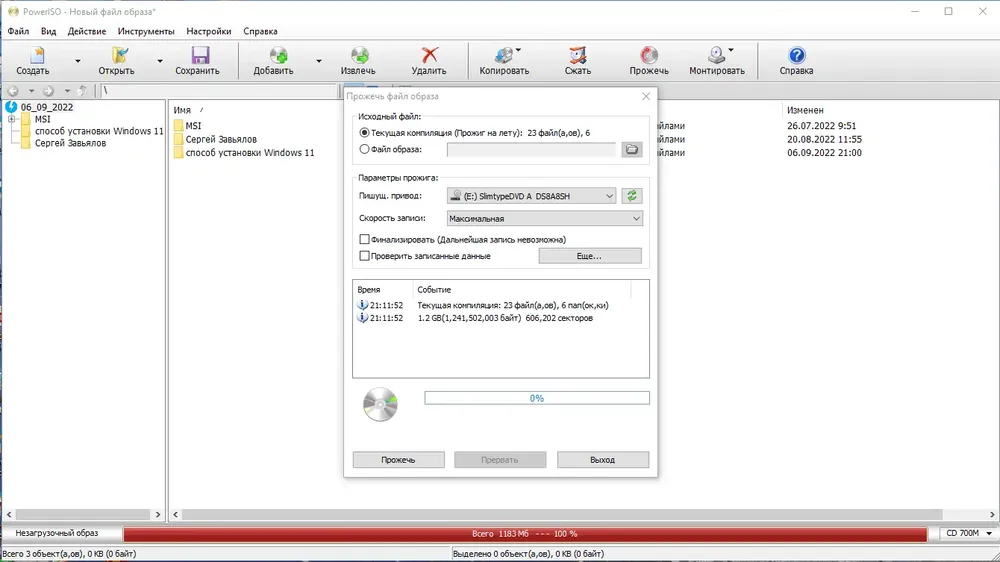Click the up folder navigation icon
1000x562 pixels.
[82, 91]
